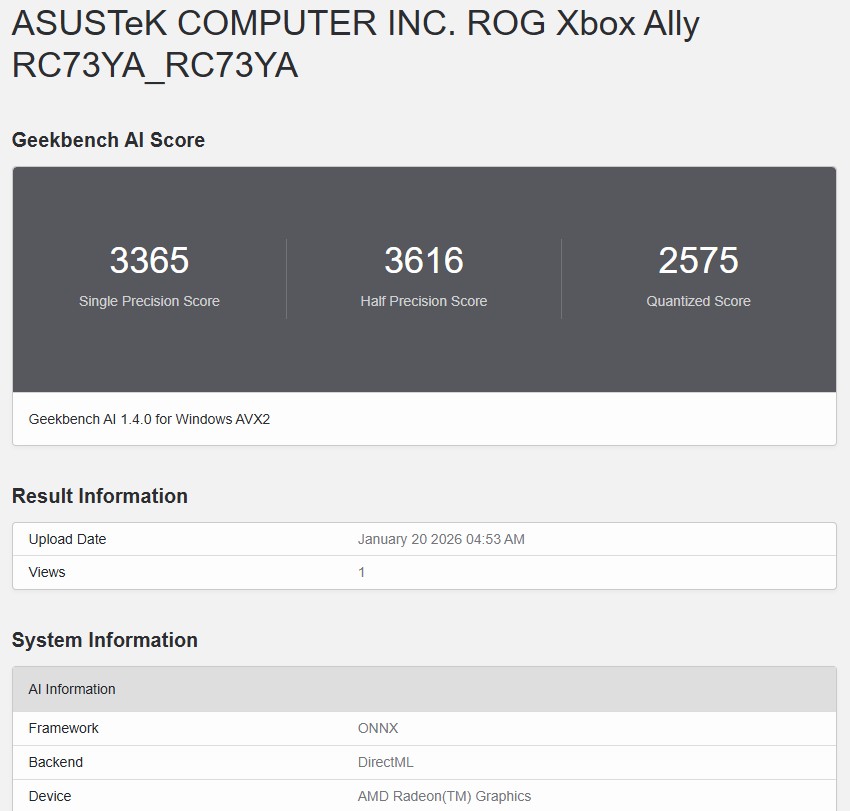This screenshot has height=811, width=850.
Task: Click the Quantized Score label
Action: pos(698,301)
